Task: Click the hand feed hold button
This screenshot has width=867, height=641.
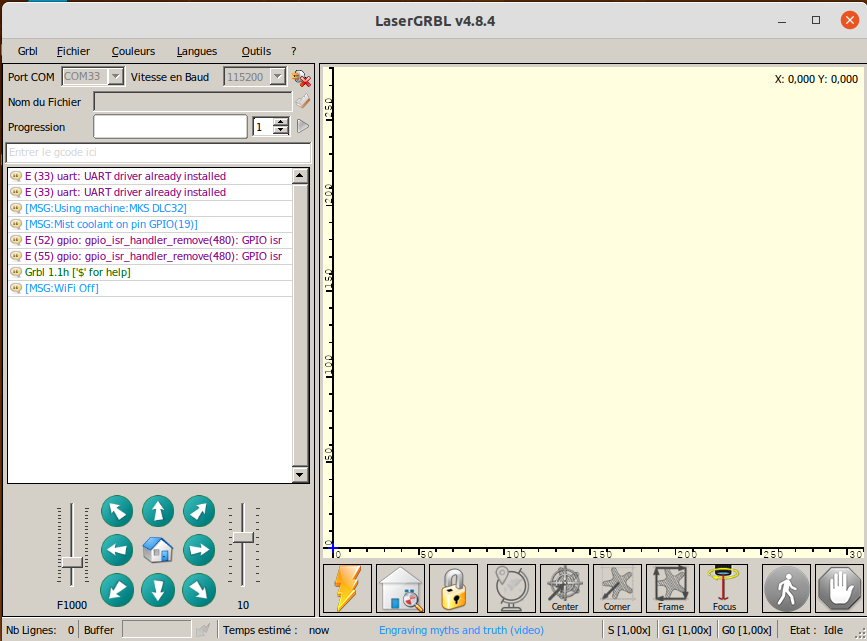Action: (x=839, y=588)
